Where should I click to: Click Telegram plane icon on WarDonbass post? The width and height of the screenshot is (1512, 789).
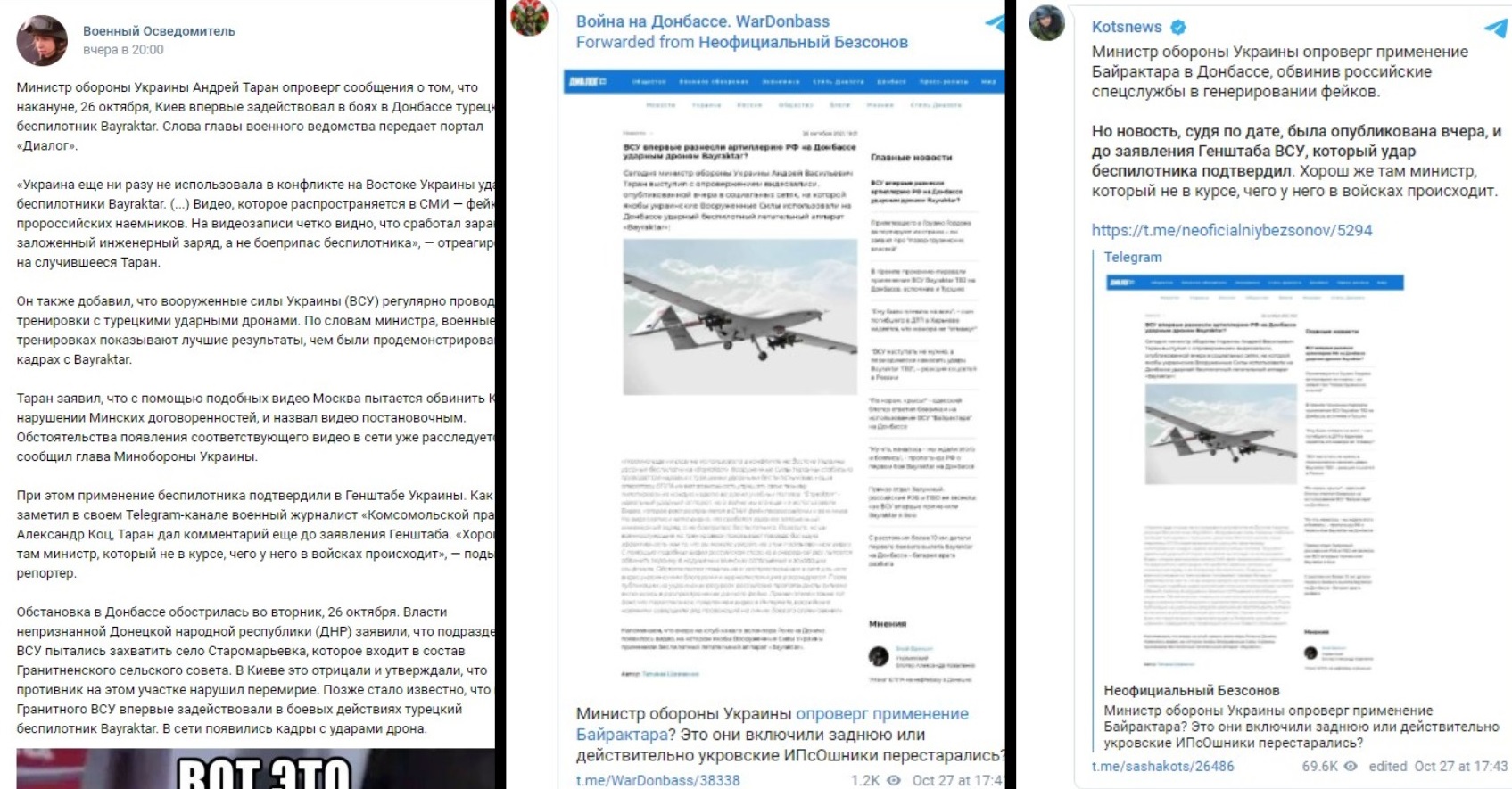(995, 23)
